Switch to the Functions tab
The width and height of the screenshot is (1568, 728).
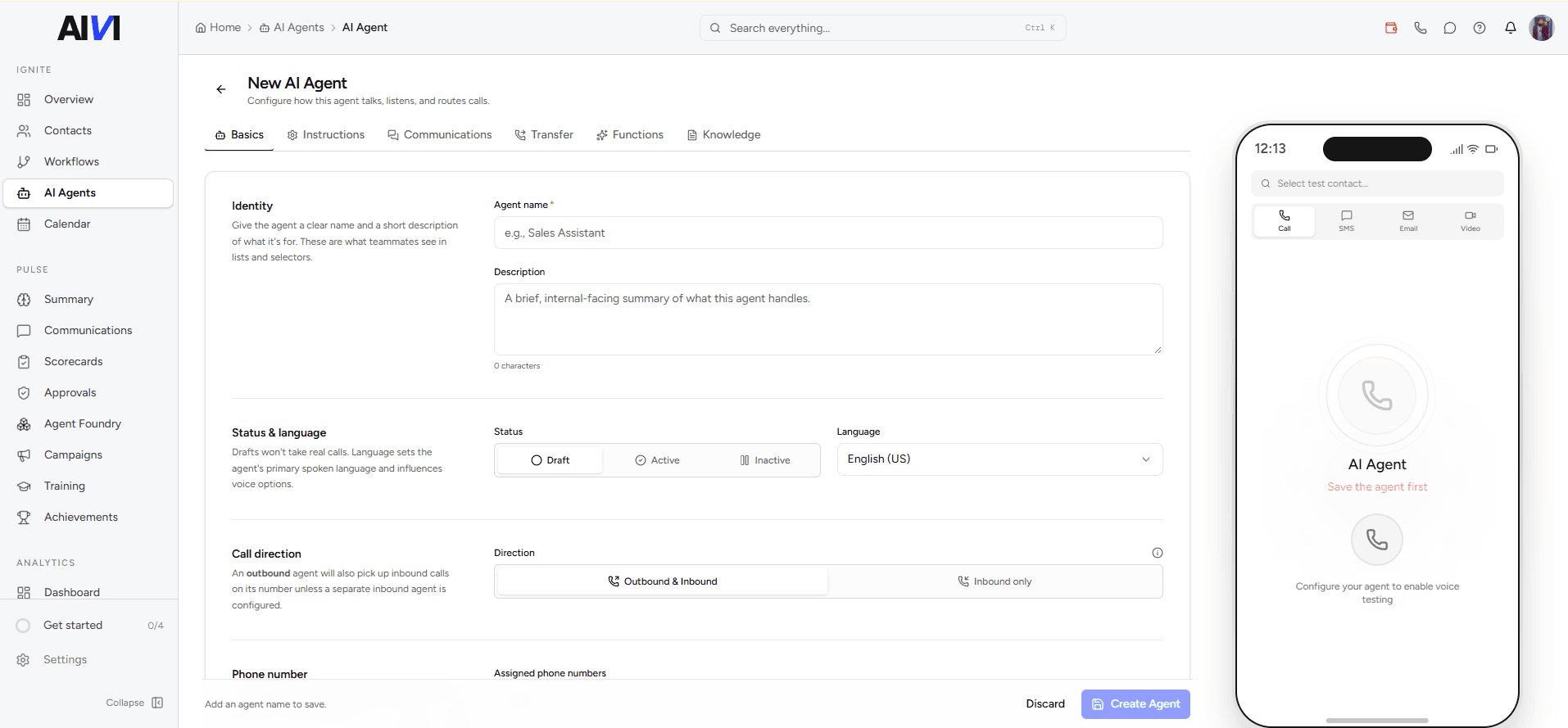(x=630, y=135)
